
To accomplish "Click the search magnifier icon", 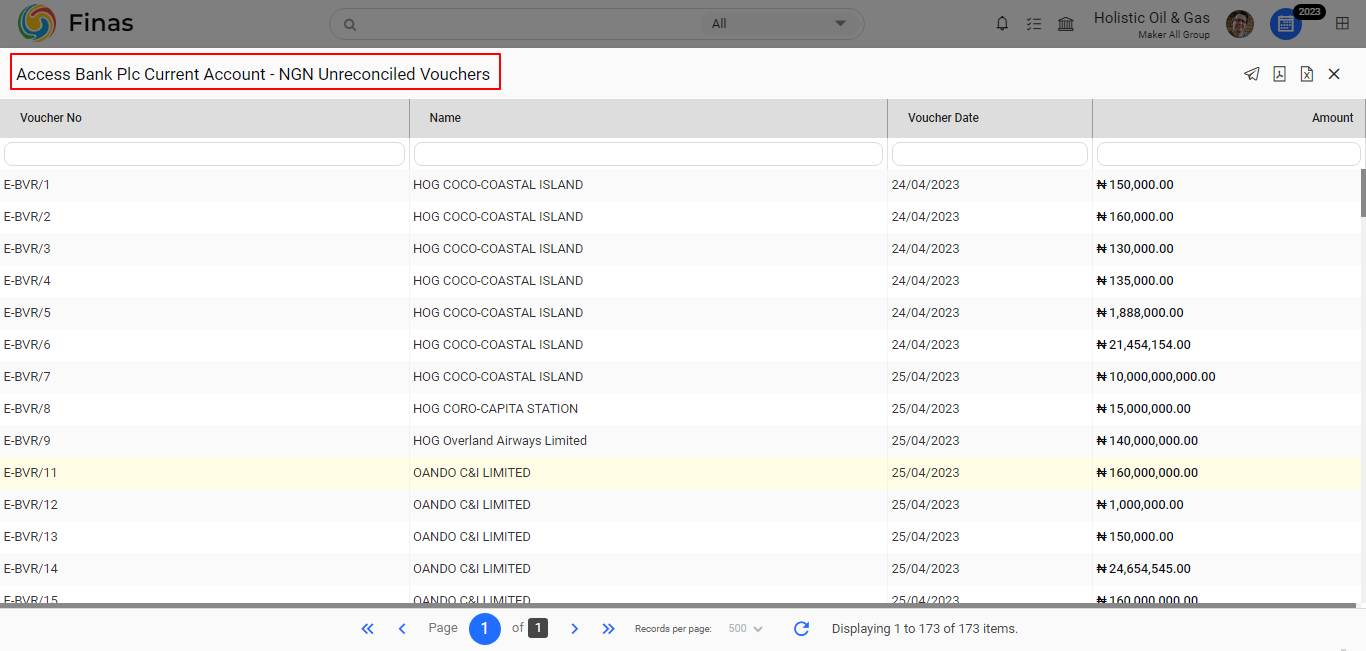I will click(350, 24).
